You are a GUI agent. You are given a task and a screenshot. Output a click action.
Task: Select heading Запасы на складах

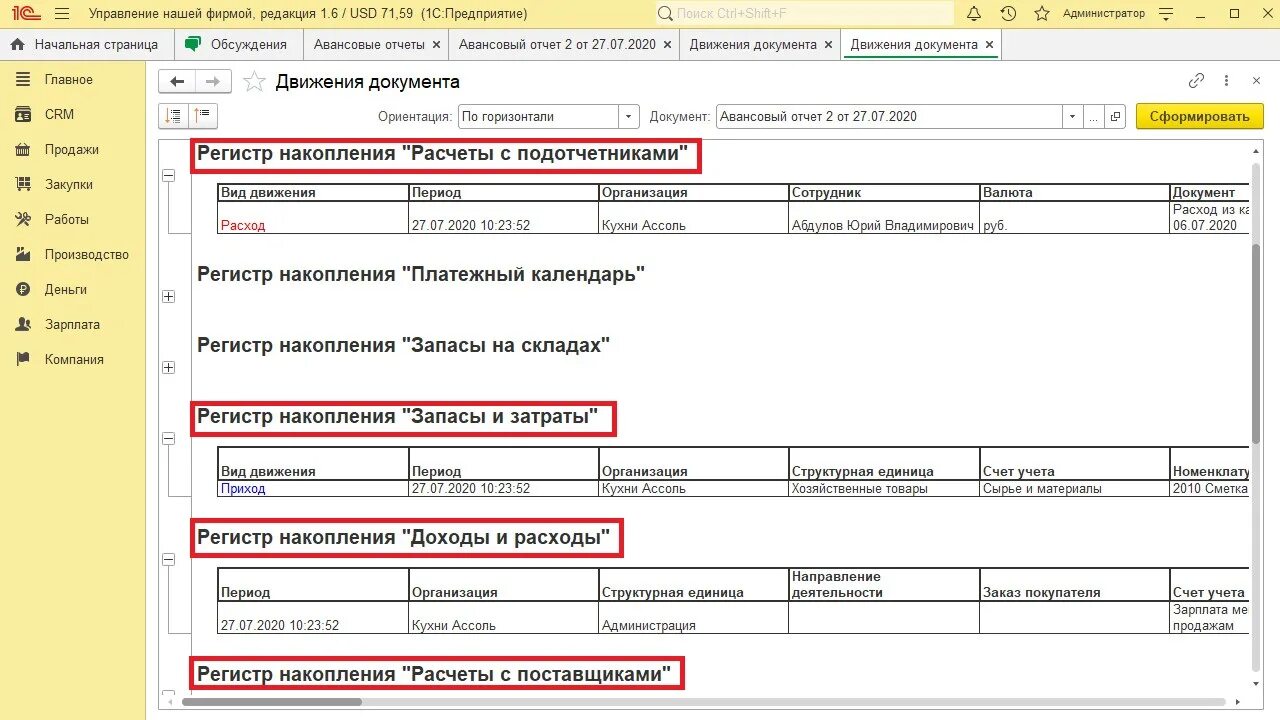tap(403, 345)
